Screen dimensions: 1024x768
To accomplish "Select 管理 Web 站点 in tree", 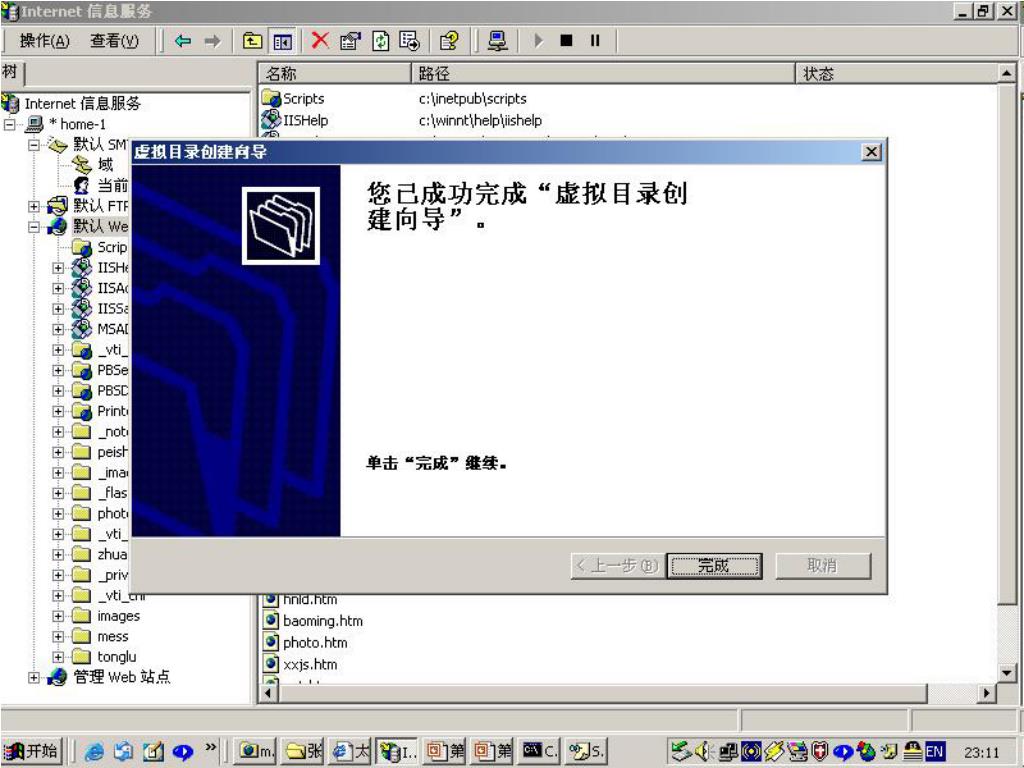I will click(121, 677).
